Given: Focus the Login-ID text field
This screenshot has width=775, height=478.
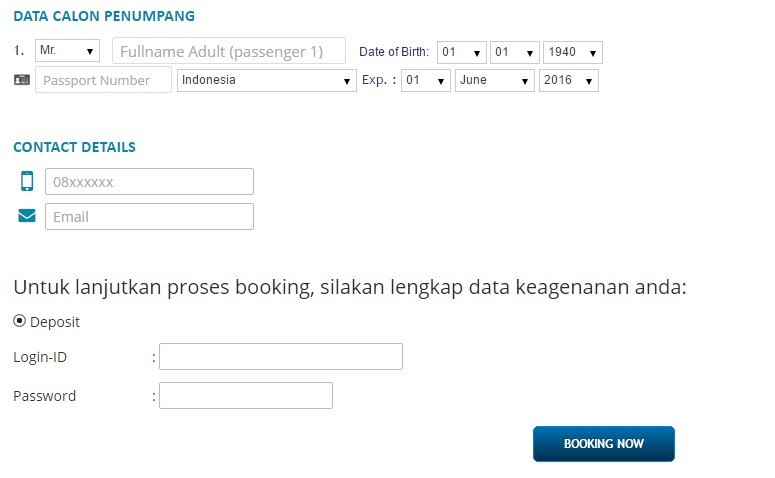Looking at the screenshot, I should (280, 357).
